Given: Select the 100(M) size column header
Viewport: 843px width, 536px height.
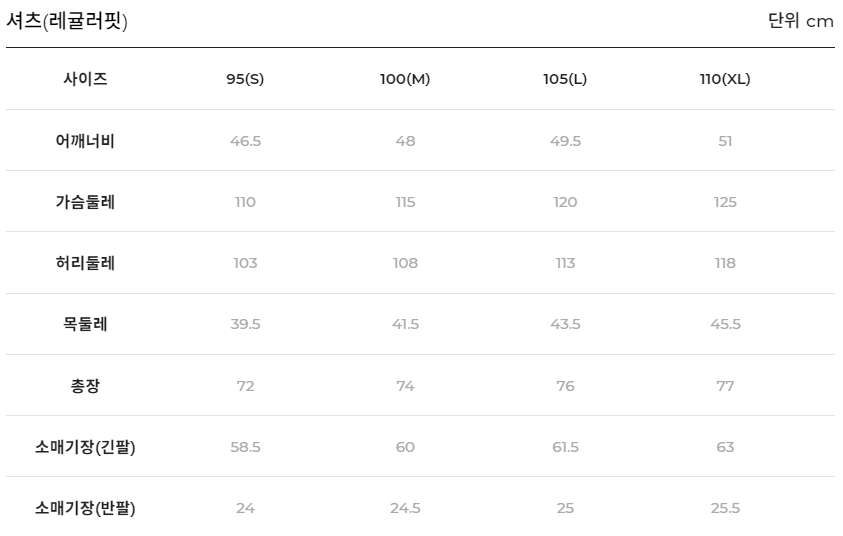Looking at the screenshot, I should coord(405,80).
